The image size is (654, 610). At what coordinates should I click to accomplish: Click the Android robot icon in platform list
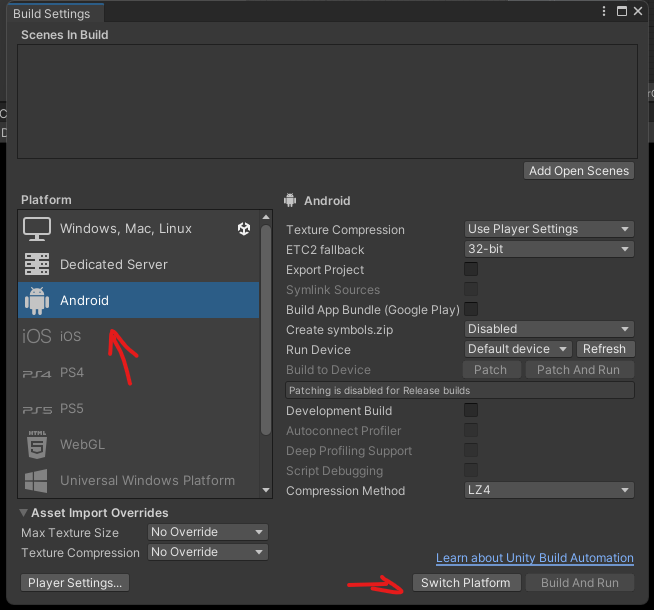37,300
